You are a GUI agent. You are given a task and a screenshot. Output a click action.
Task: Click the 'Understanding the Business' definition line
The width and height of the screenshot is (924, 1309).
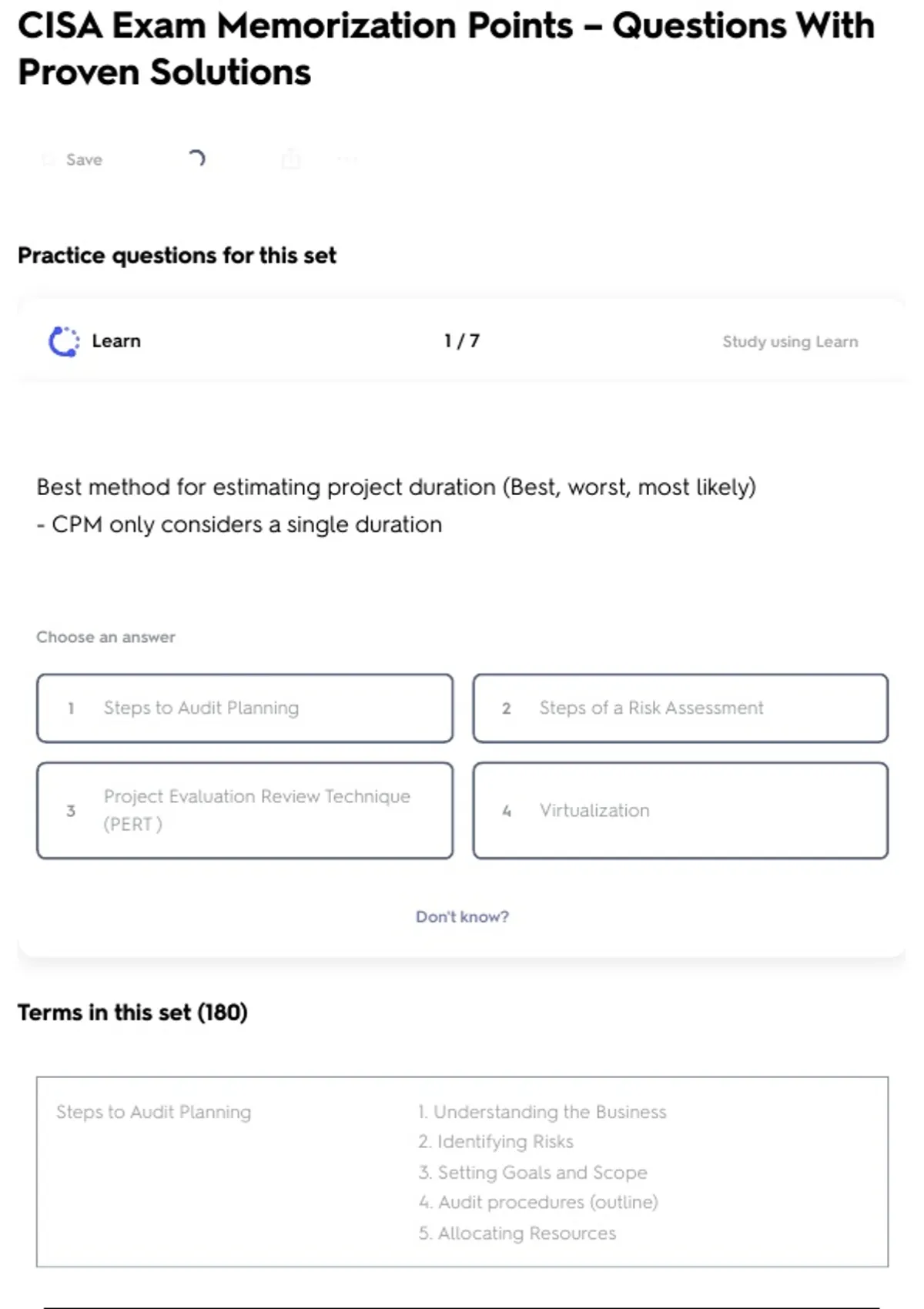point(542,1112)
